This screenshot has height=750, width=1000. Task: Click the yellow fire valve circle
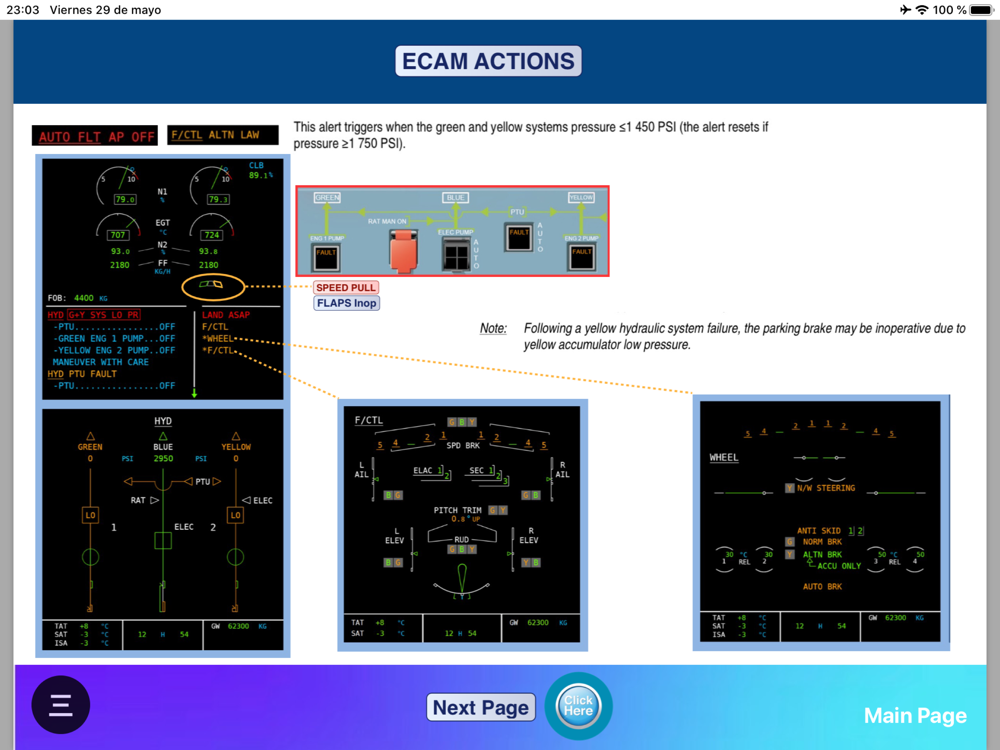[x=236, y=557]
